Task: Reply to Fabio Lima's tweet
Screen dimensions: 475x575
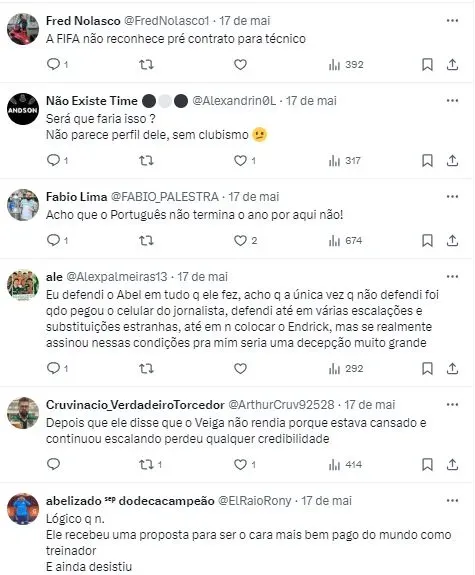Action: (x=54, y=241)
